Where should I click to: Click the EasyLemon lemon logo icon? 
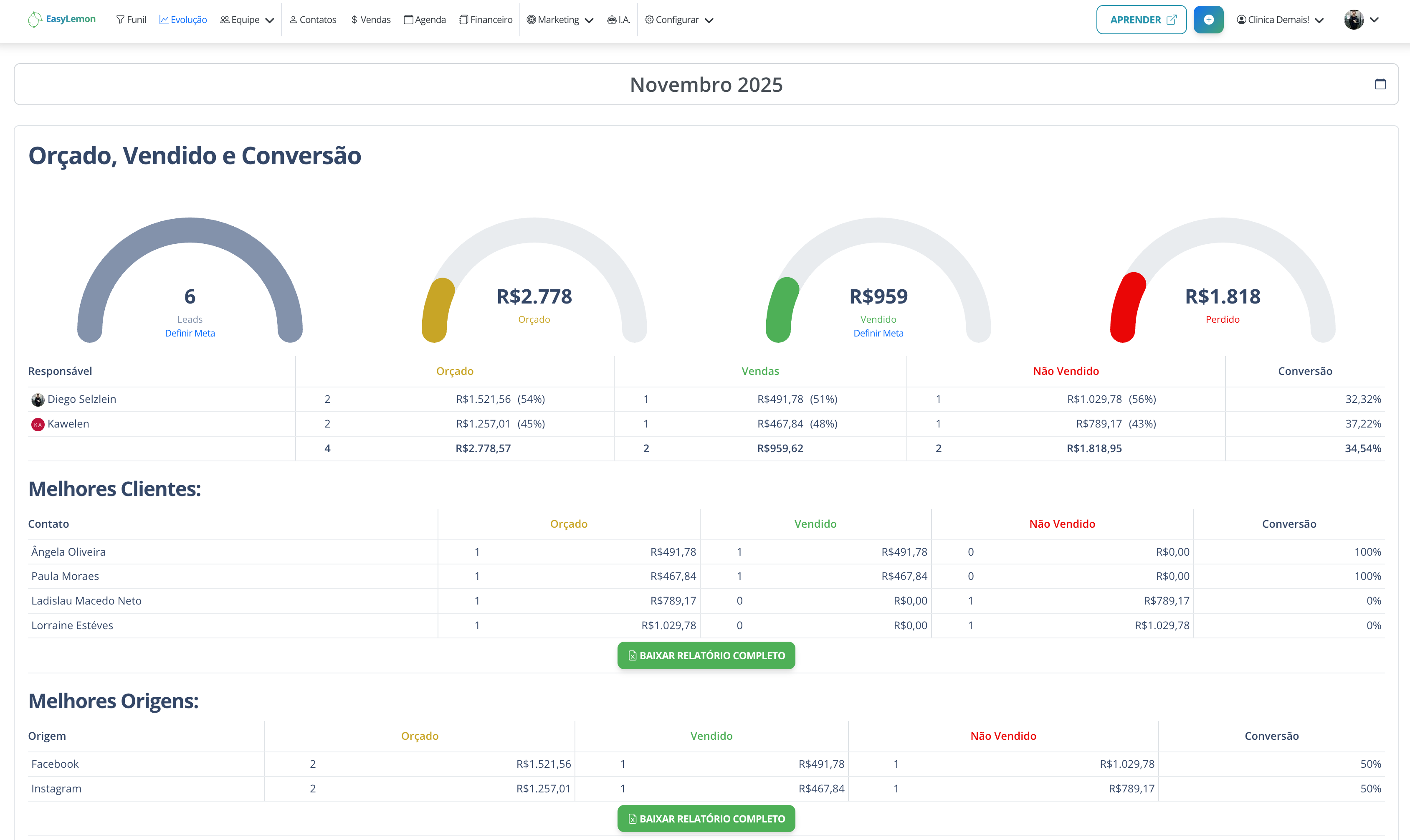coord(35,20)
